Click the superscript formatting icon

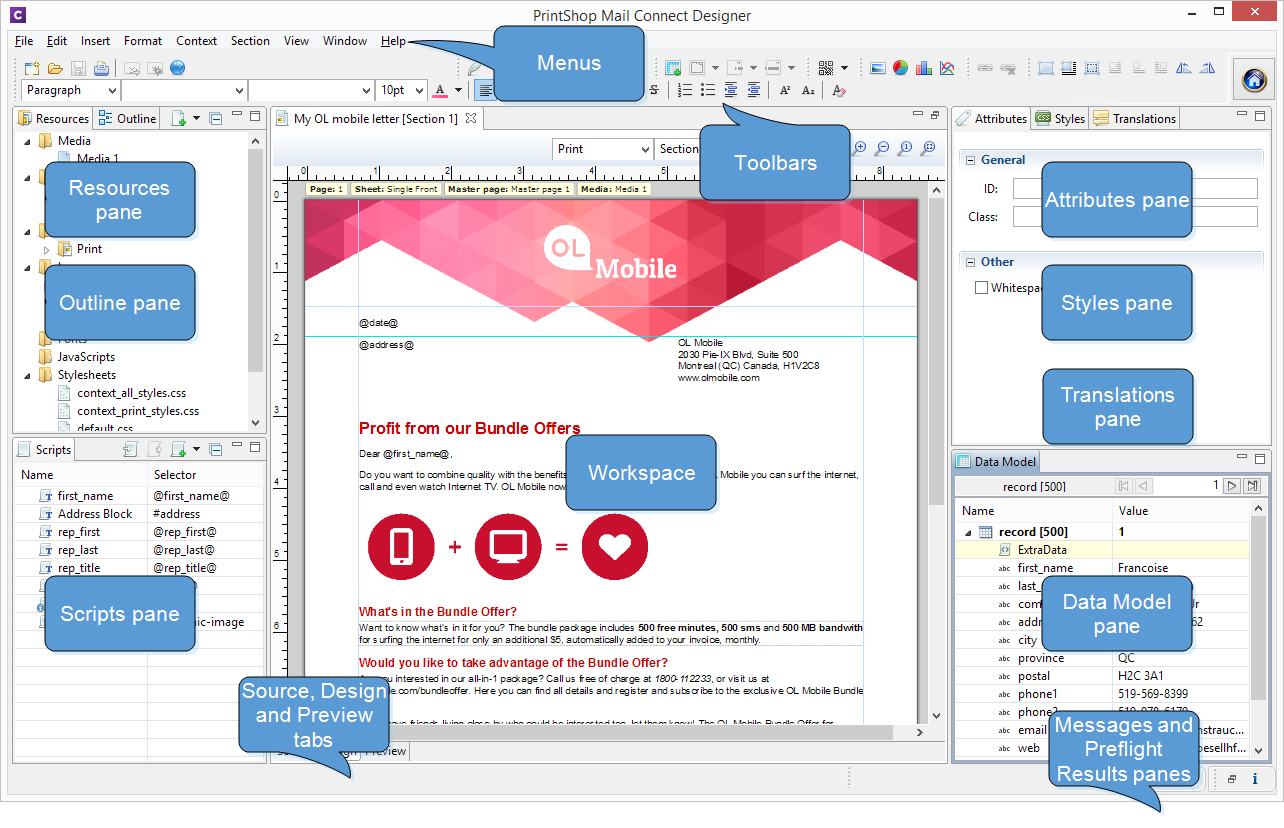coord(785,90)
